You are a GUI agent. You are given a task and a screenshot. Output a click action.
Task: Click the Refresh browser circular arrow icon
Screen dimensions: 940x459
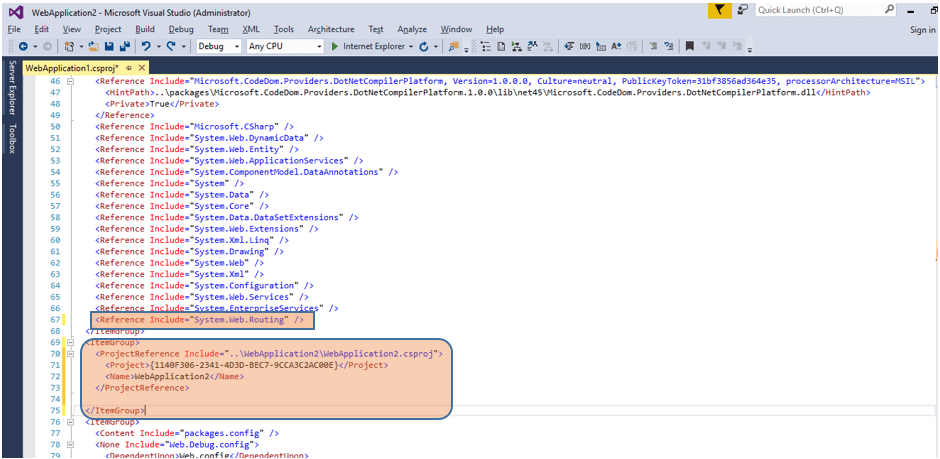pos(423,46)
